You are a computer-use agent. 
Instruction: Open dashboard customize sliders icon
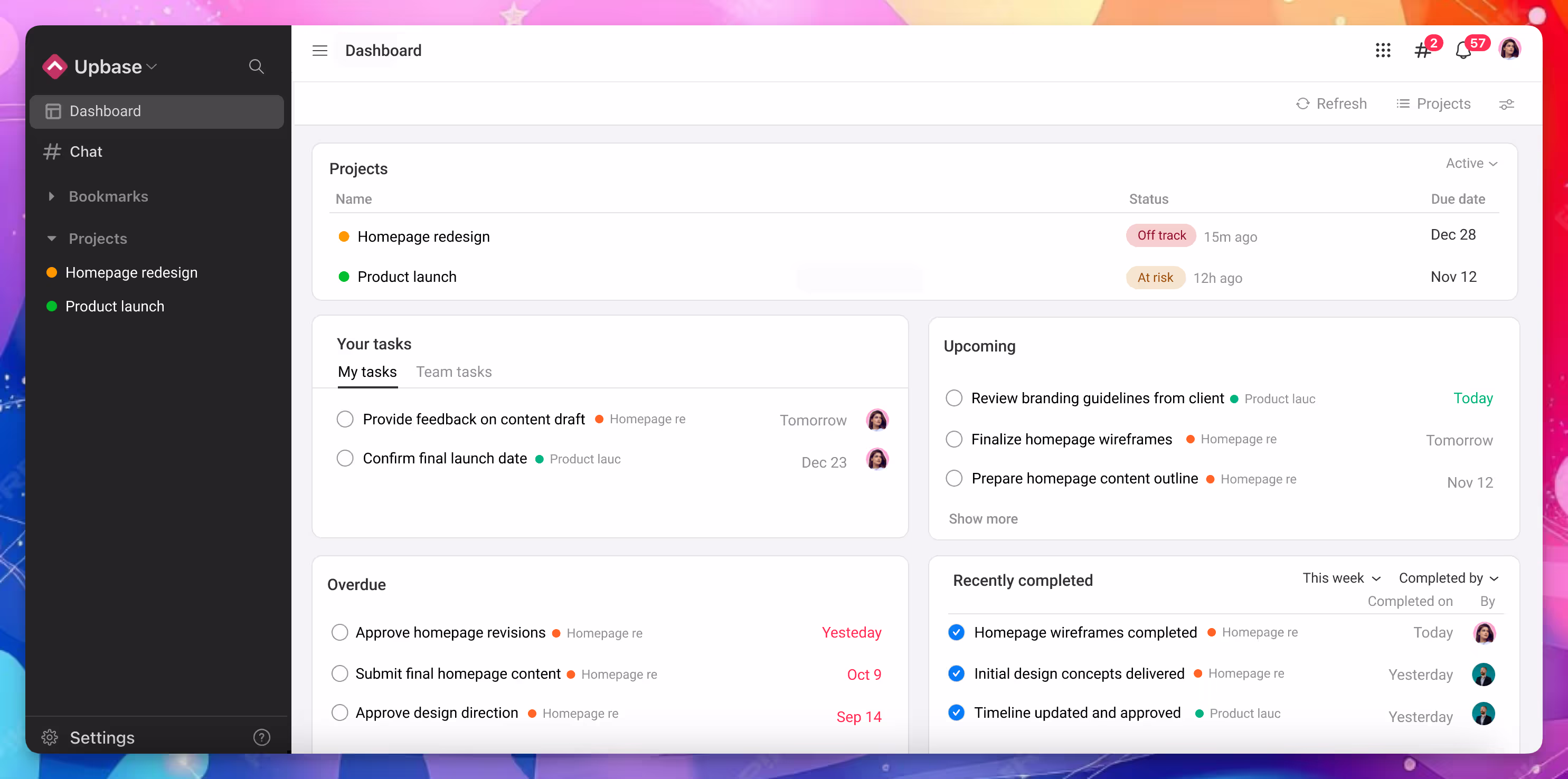tap(1507, 104)
